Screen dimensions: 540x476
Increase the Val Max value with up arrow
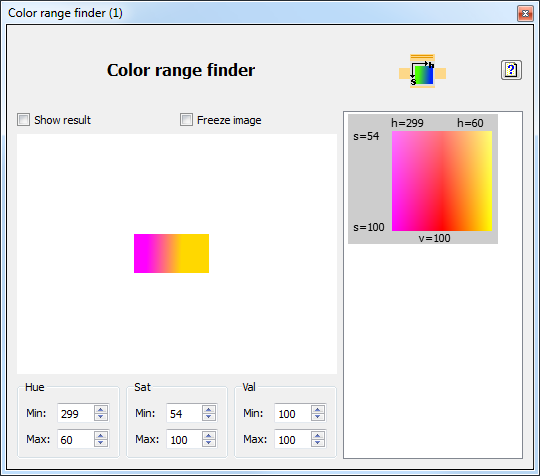(x=318, y=435)
